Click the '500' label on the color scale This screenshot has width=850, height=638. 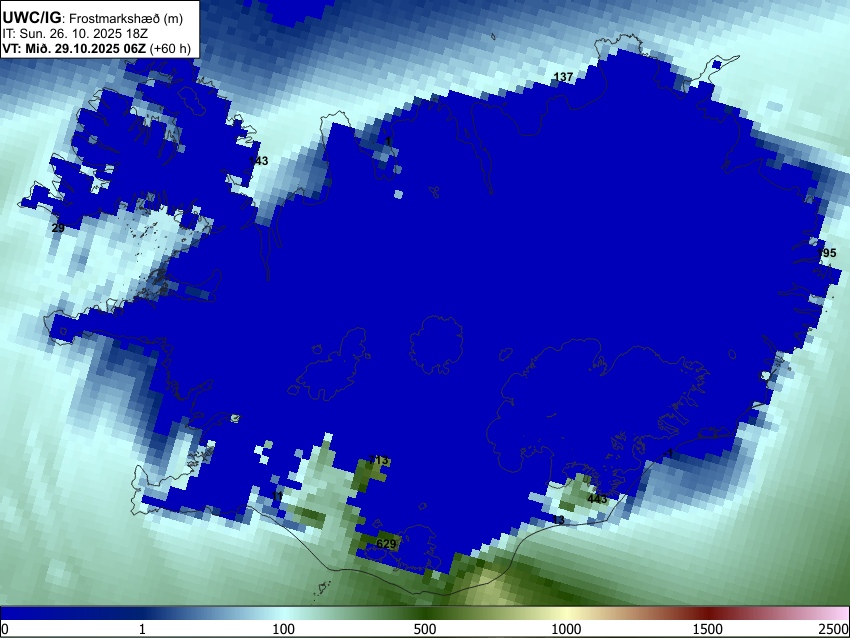point(425,629)
